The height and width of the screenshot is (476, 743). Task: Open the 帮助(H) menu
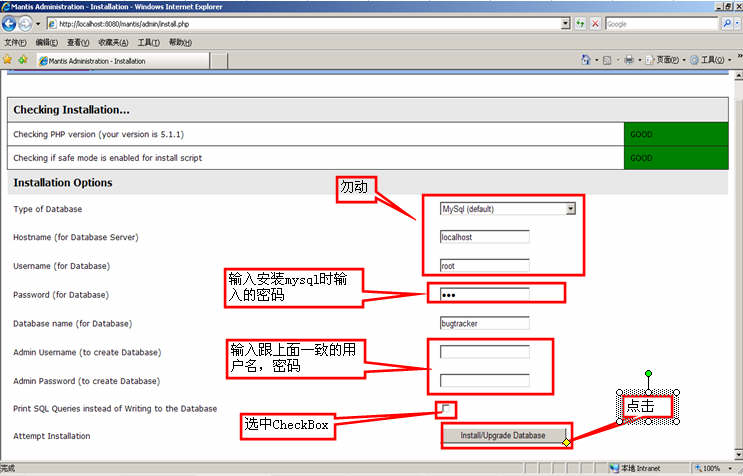[180, 43]
